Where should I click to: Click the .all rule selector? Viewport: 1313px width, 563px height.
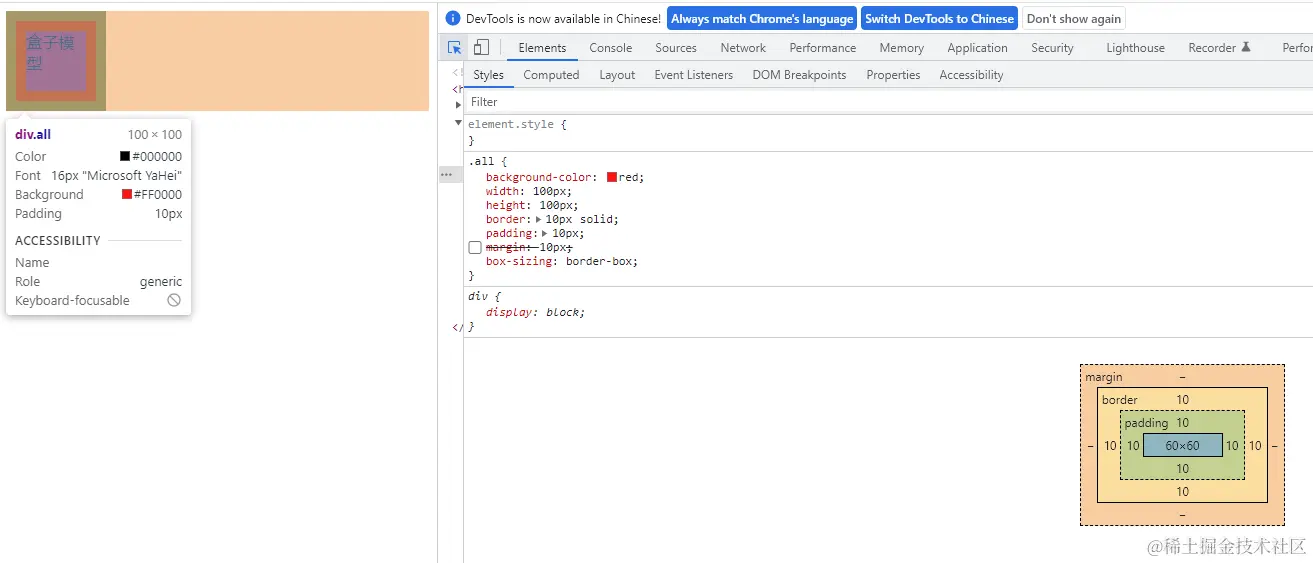[483, 161]
